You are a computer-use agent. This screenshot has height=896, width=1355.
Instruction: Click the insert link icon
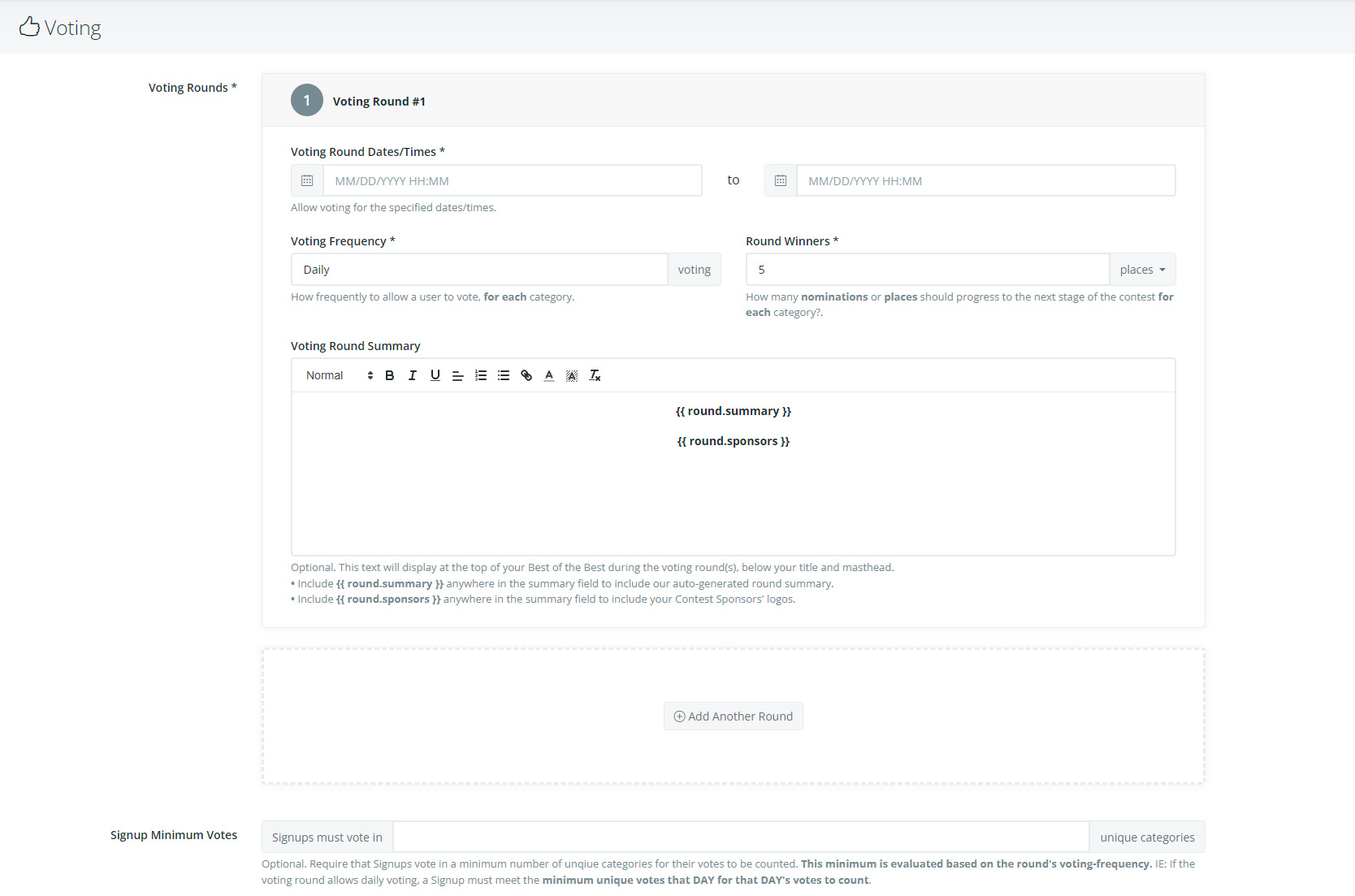coord(526,375)
